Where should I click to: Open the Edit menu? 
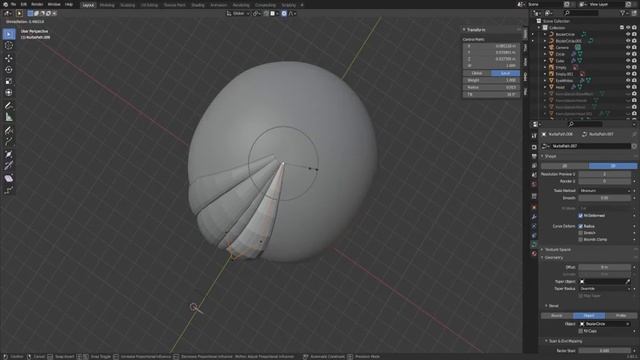tap(24, 4)
